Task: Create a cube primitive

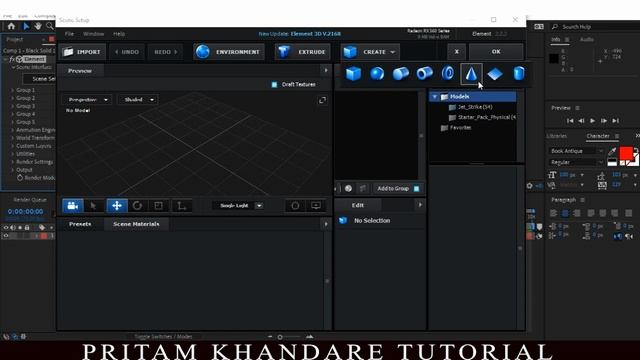Action: coord(353,74)
